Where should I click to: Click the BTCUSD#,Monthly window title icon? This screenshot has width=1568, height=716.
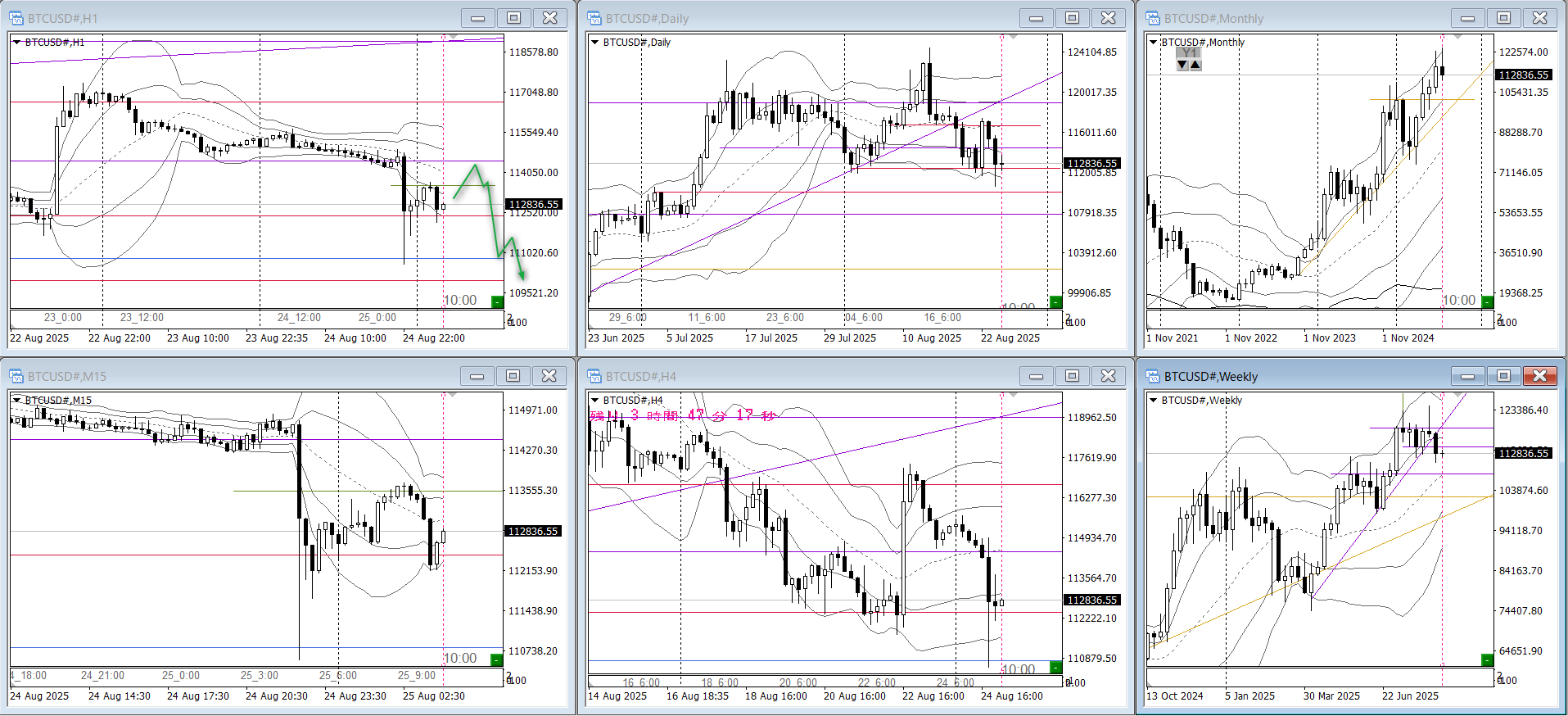pos(1153,18)
